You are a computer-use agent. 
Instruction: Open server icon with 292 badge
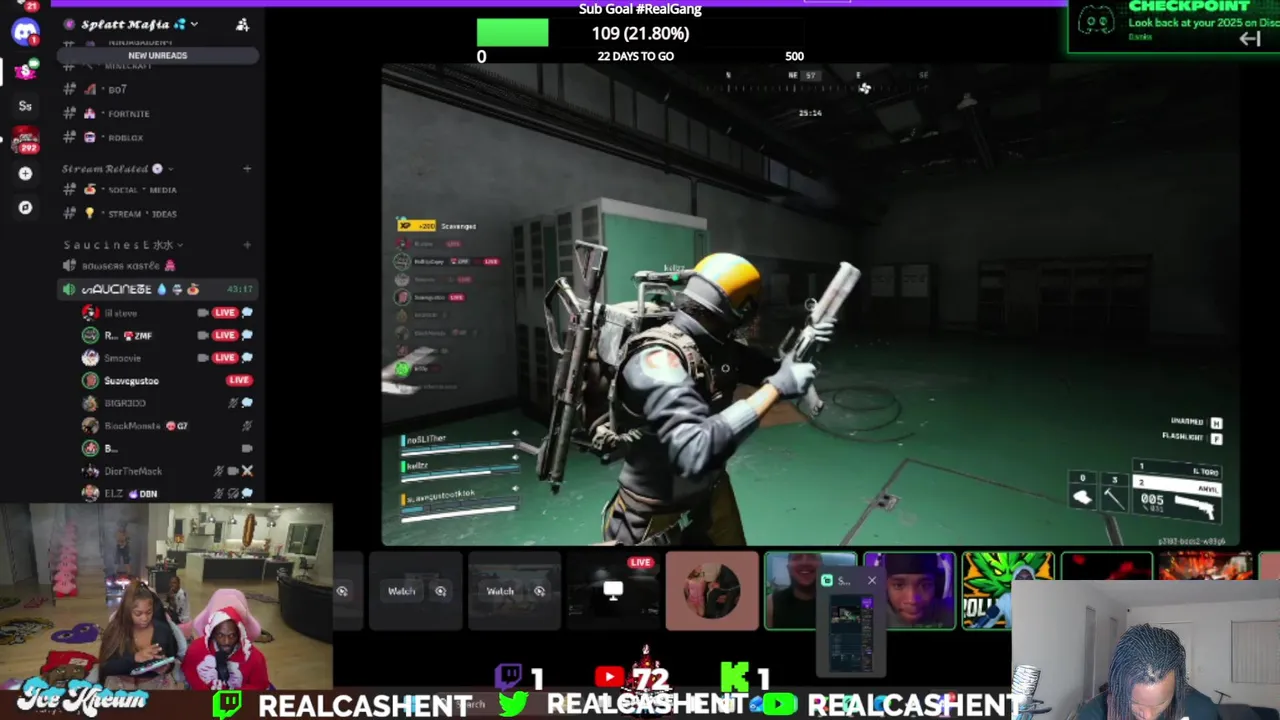pyautogui.click(x=25, y=140)
